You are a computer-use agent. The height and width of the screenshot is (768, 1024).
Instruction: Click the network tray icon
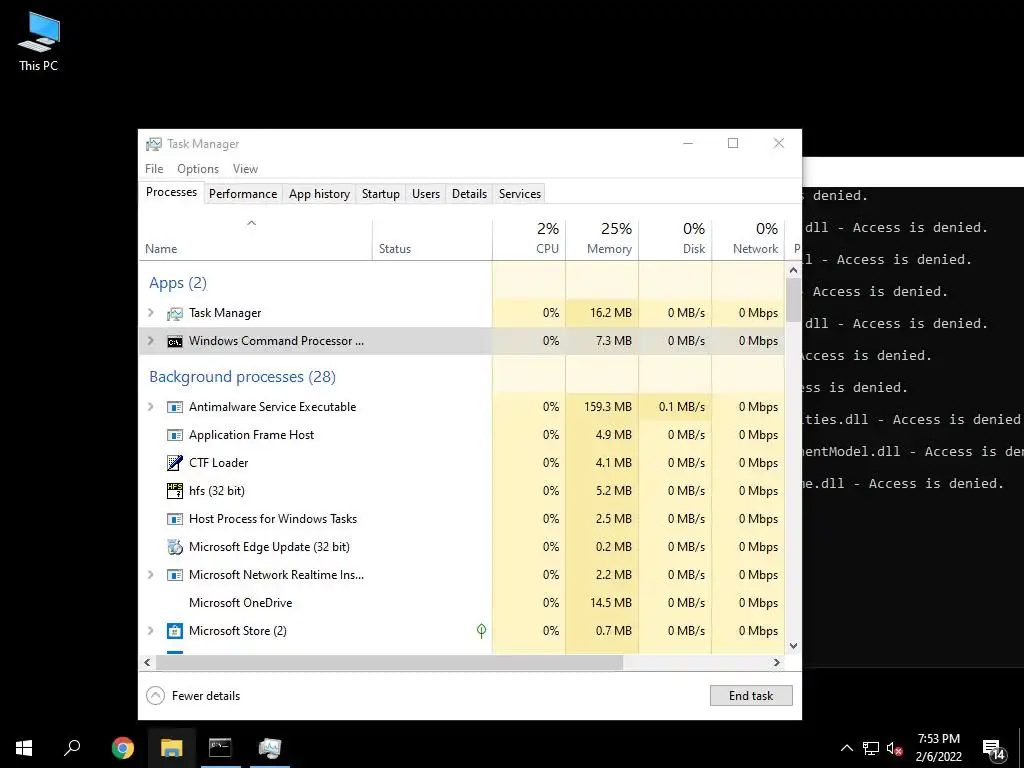[x=871, y=748]
